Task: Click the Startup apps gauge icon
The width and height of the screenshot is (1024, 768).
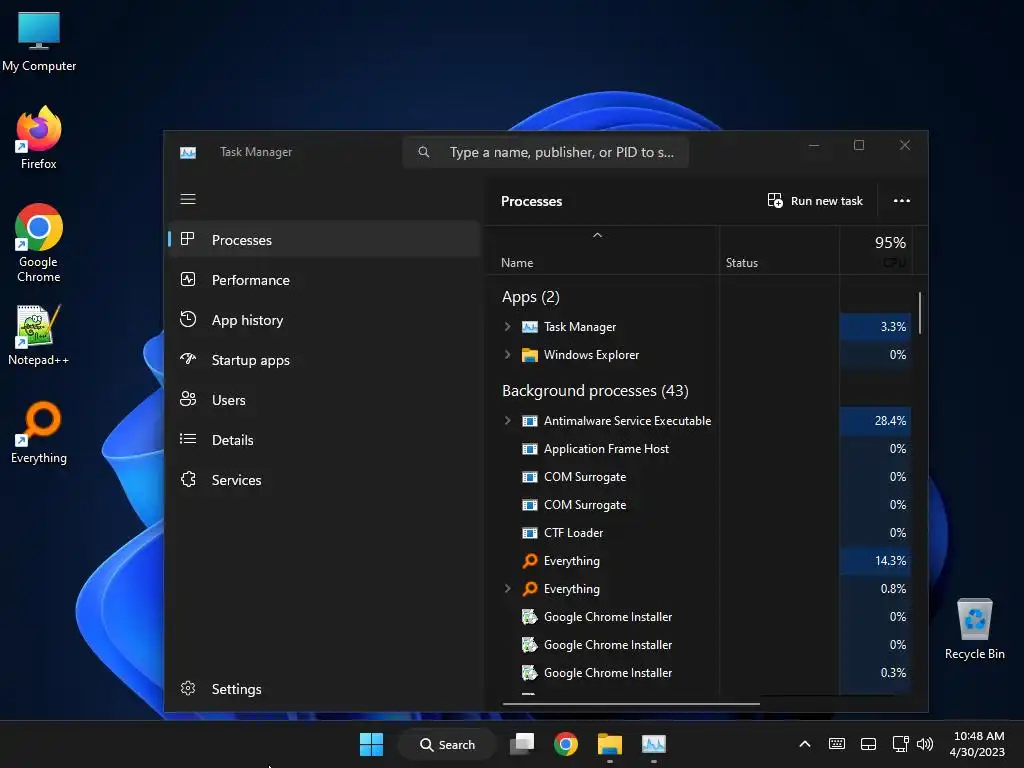Action: [188, 359]
